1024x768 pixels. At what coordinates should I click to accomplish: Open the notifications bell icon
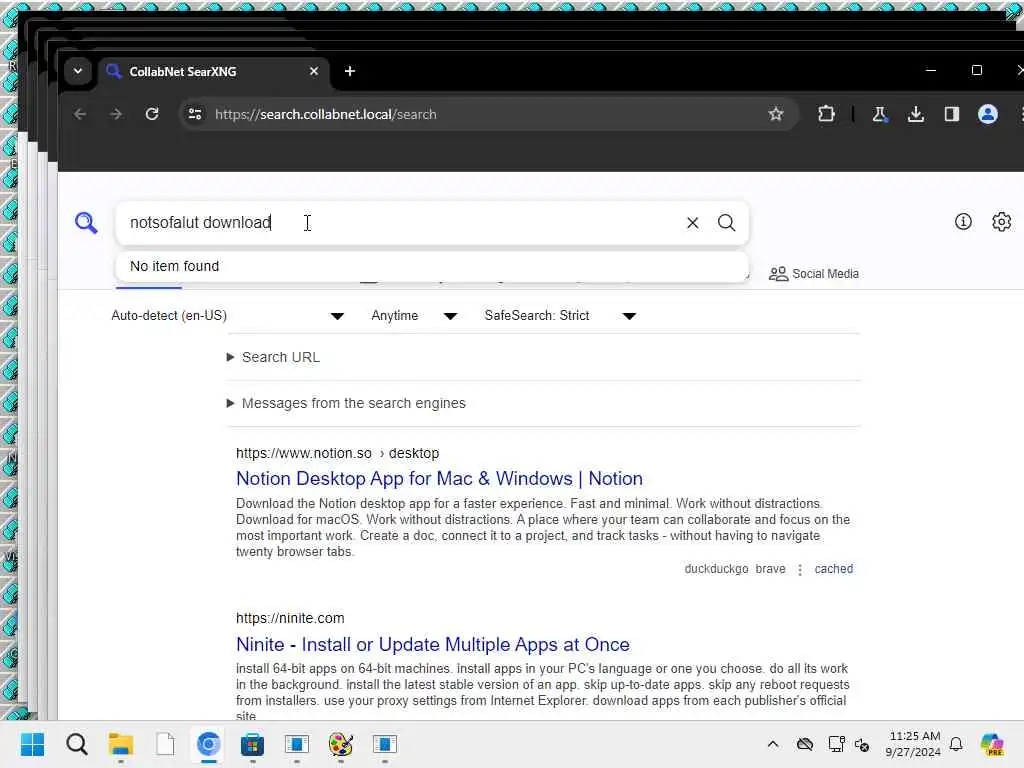coord(956,744)
